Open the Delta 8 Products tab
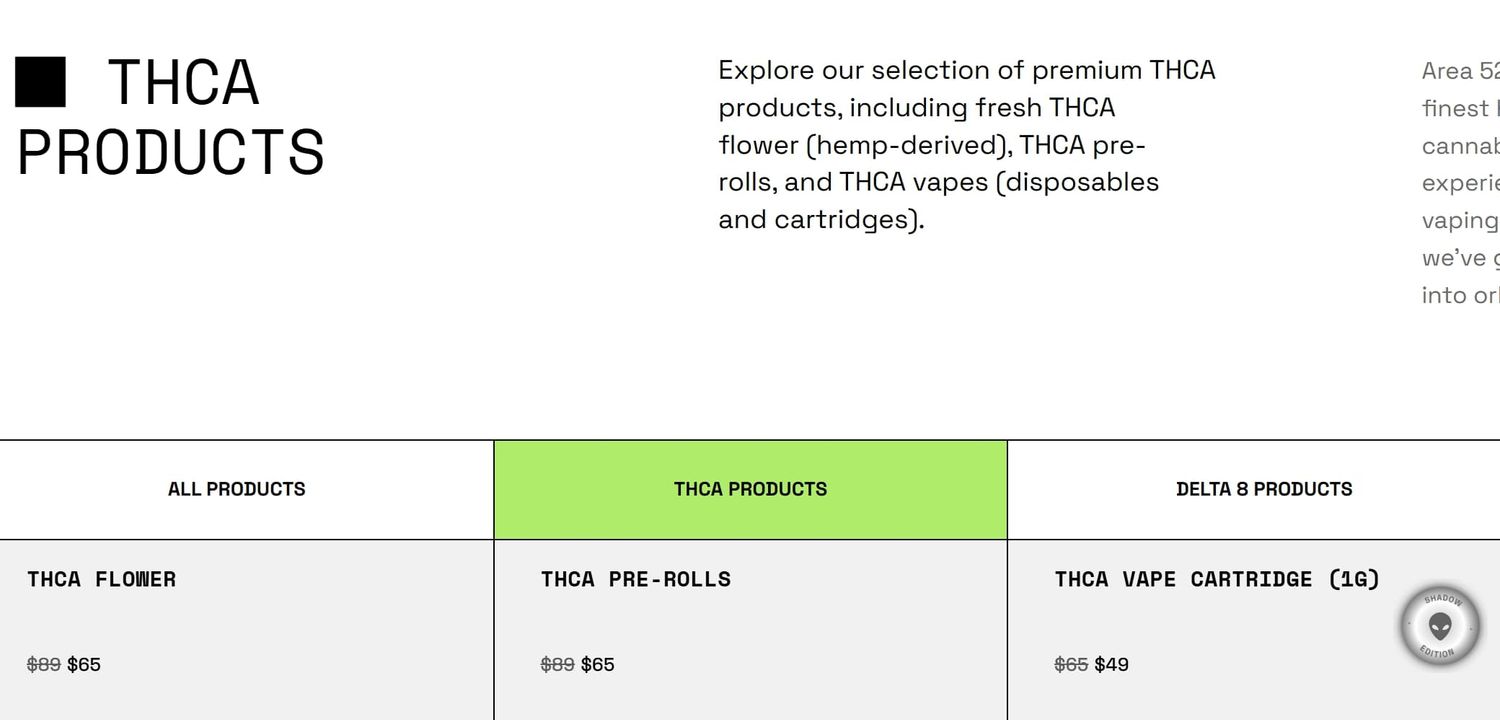This screenshot has width=1500, height=720. coord(1264,489)
